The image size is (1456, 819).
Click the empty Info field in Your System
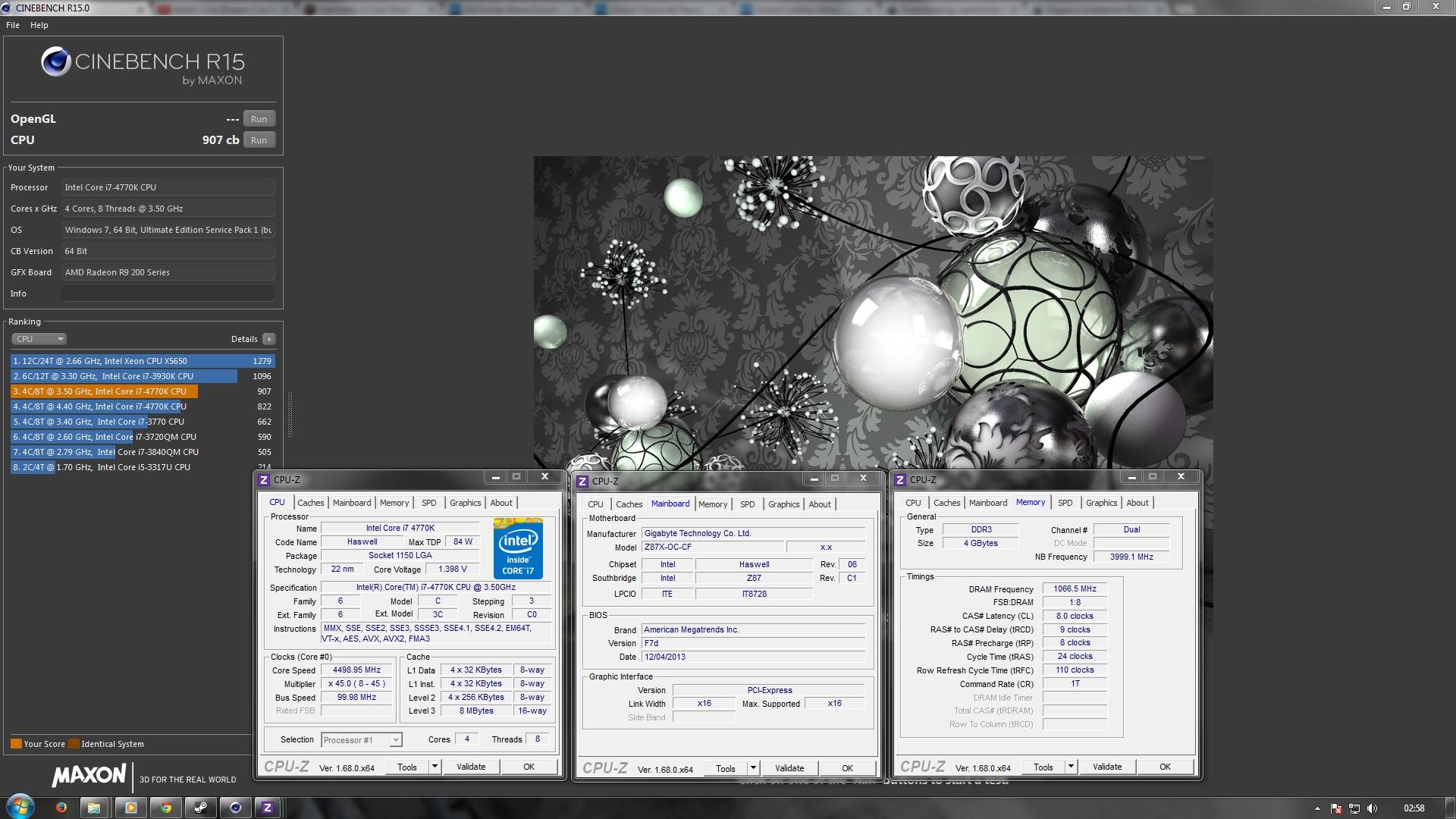pyautogui.click(x=168, y=293)
